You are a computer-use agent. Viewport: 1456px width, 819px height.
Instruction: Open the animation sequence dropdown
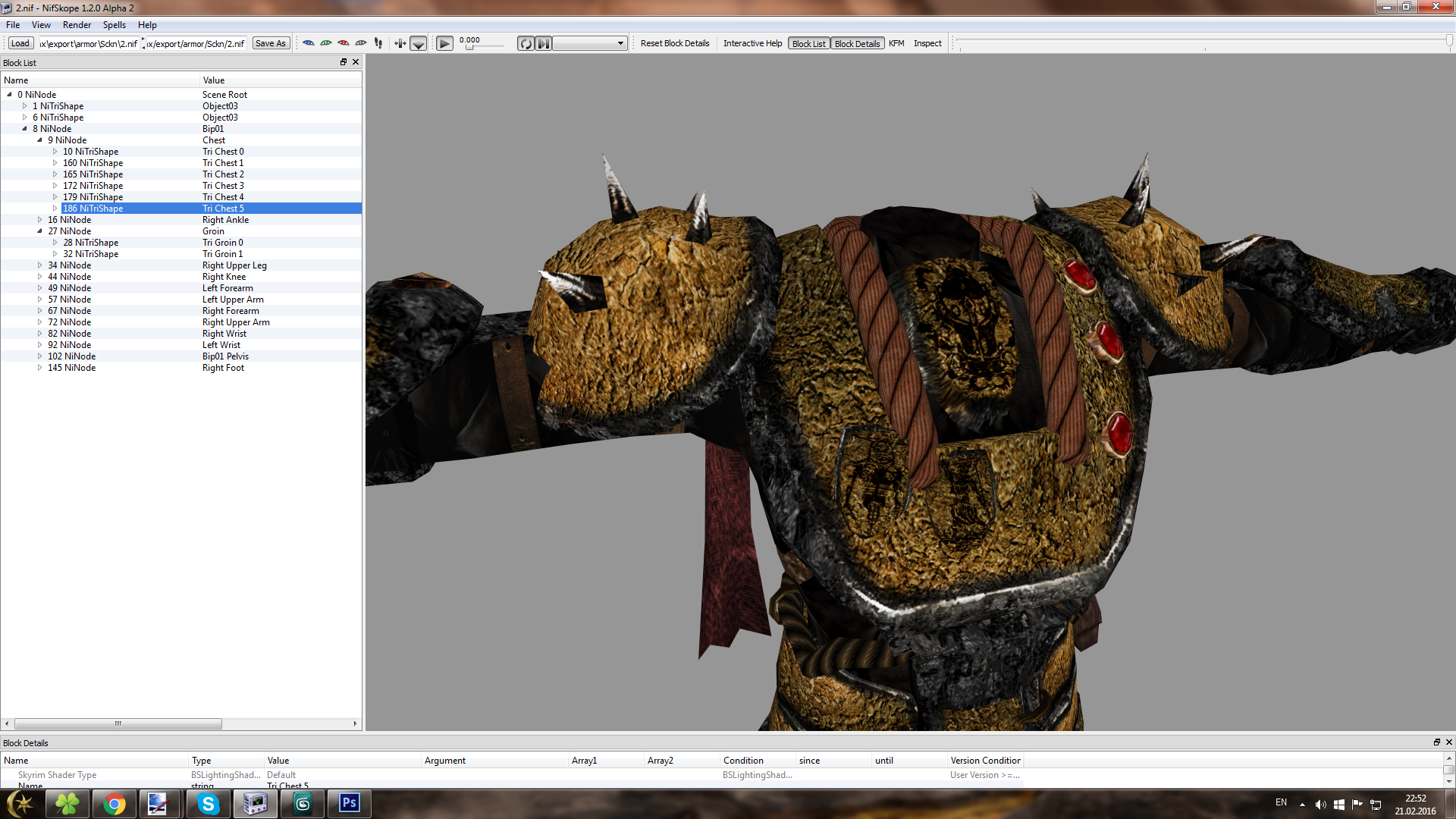[590, 43]
